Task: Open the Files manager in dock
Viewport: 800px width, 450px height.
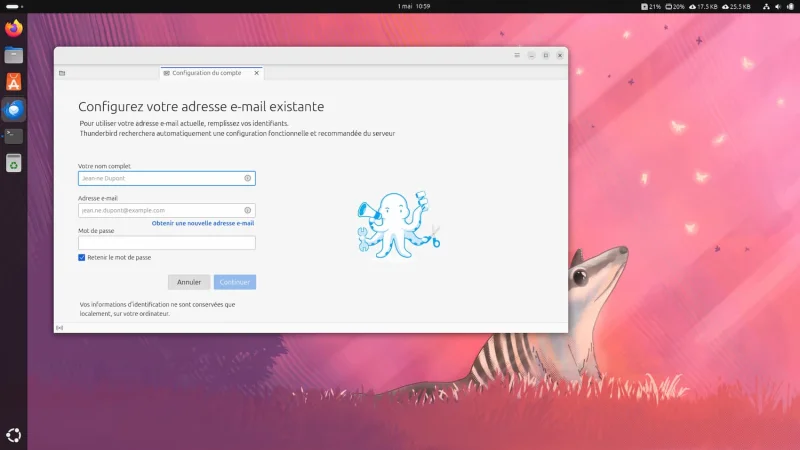Action: click(x=14, y=55)
